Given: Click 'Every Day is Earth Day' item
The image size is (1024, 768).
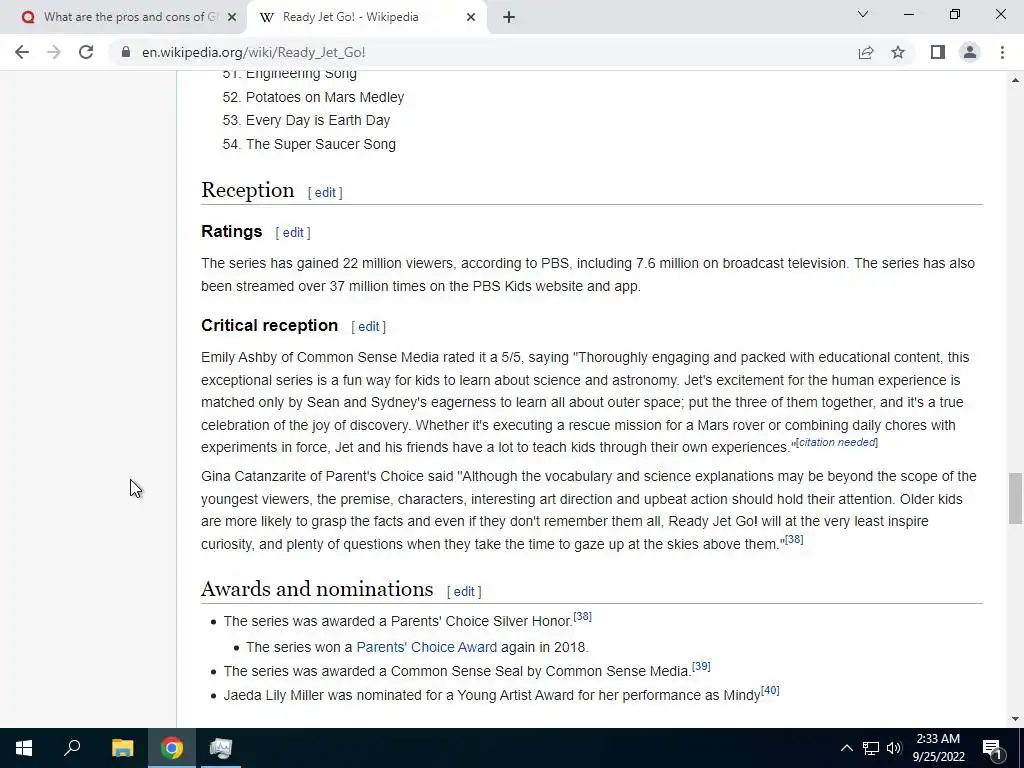Looking at the screenshot, I should 318,120.
